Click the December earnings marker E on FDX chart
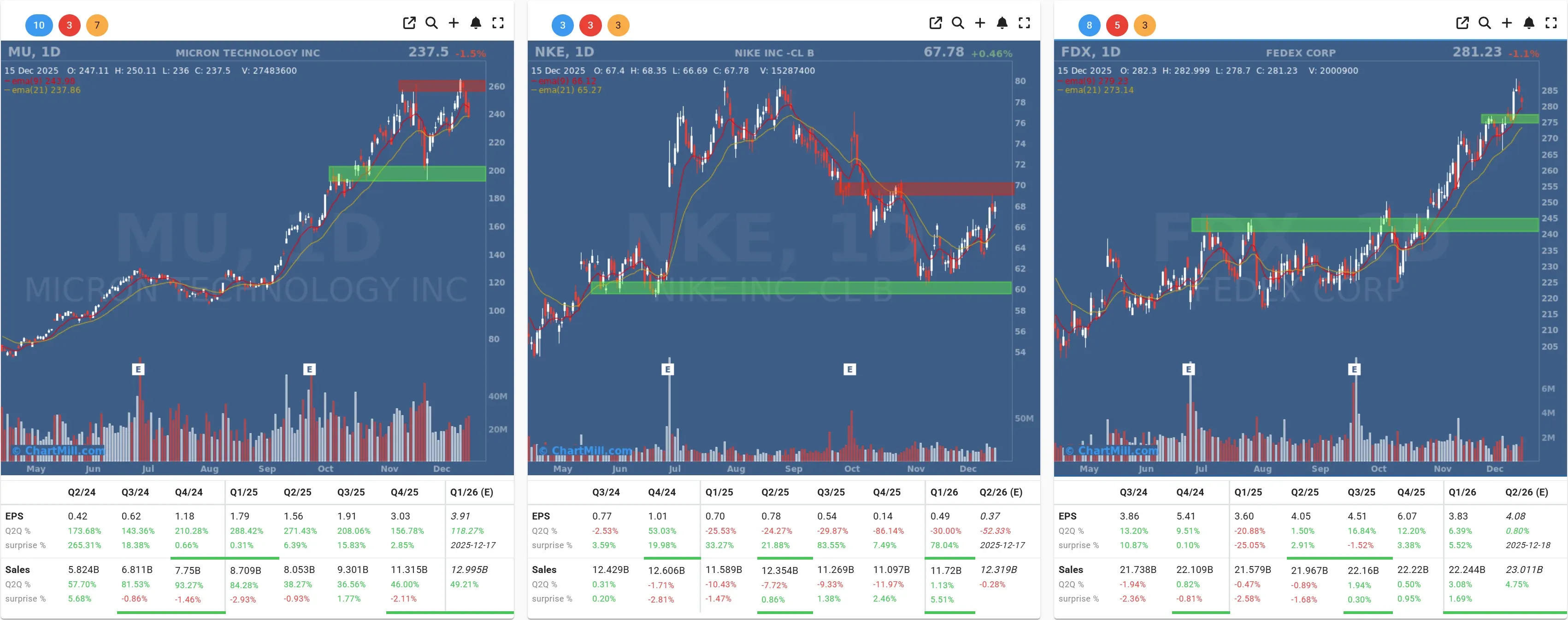 click(x=1354, y=369)
